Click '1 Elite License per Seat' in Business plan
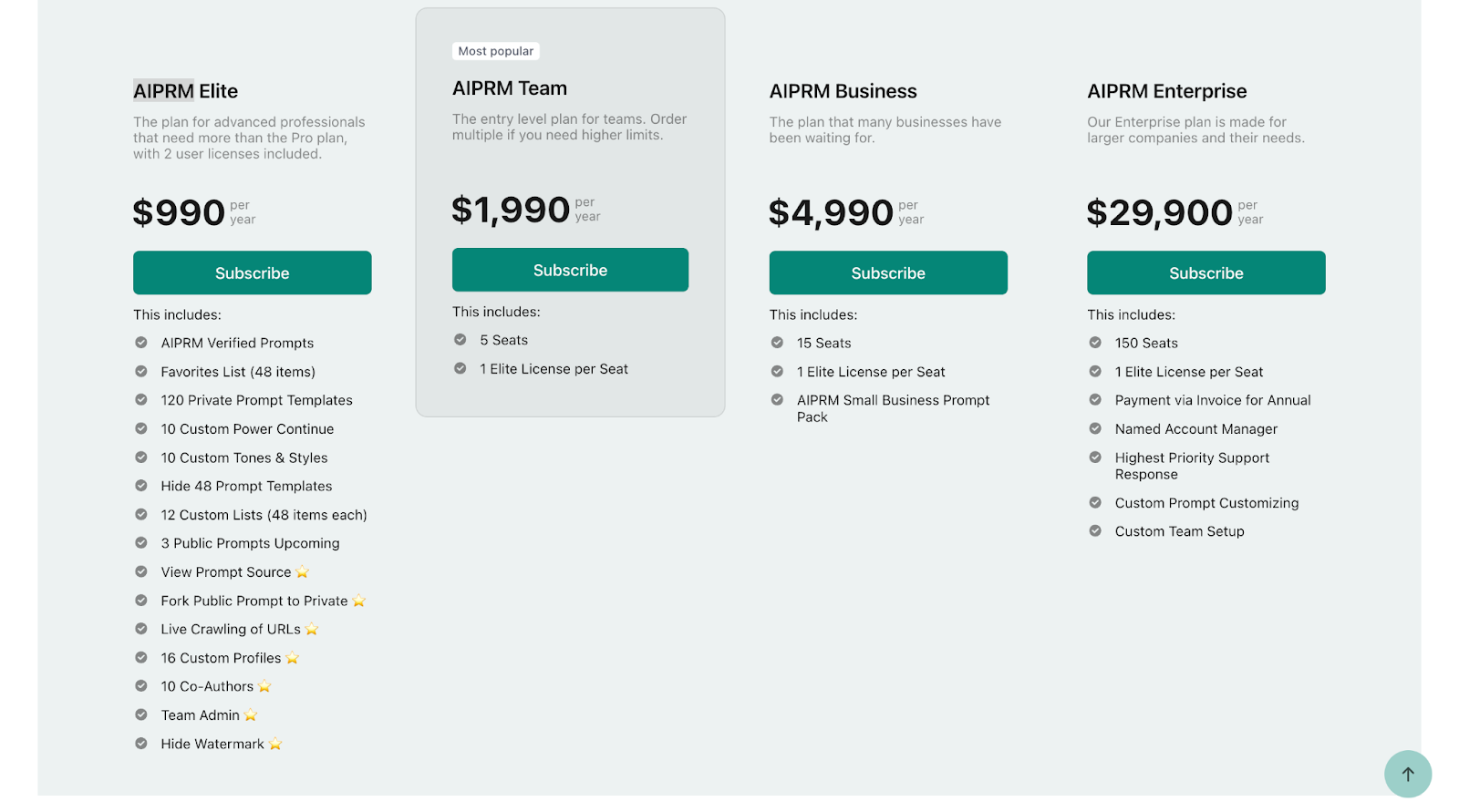Viewport: 1459px width, 812px height. (x=871, y=372)
